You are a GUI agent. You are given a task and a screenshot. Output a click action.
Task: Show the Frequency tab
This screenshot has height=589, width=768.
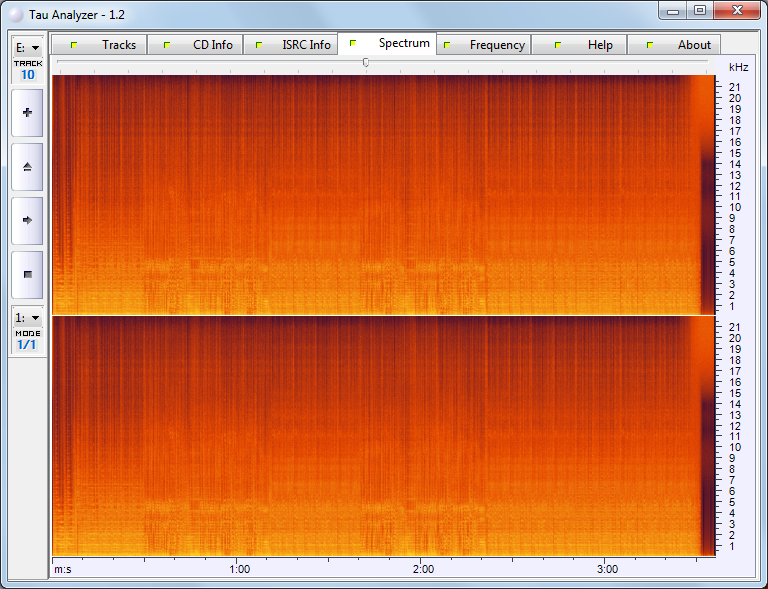click(x=497, y=45)
